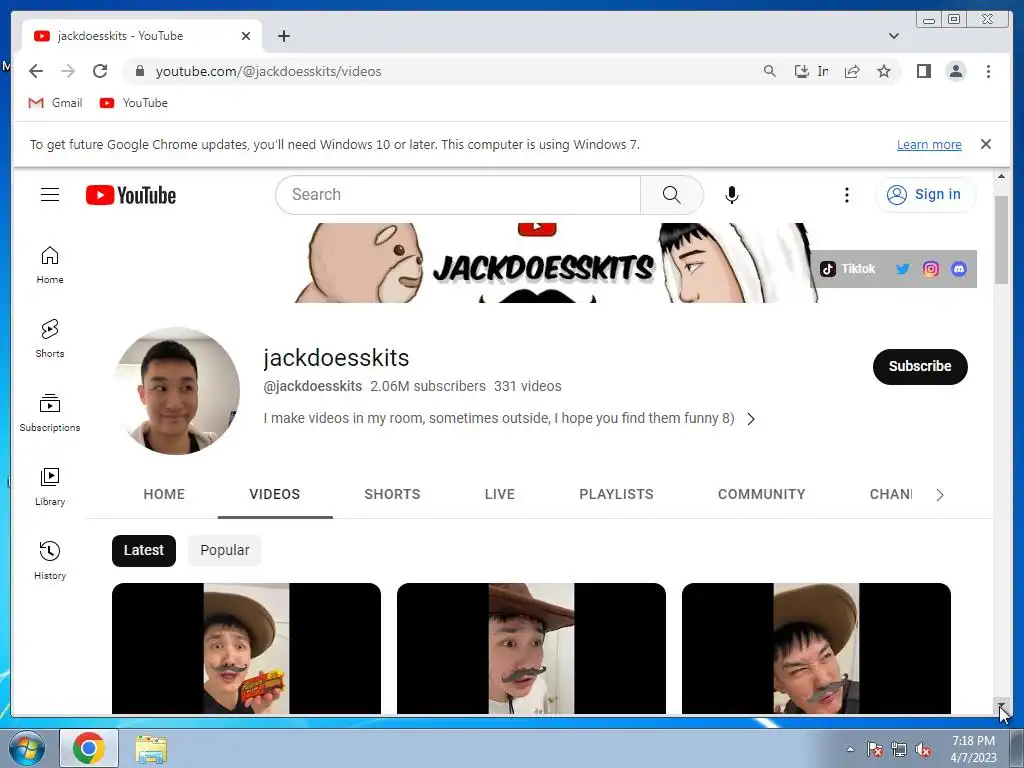Click the address bar zoom magnifier icon
This screenshot has height=768, width=1024.
click(770, 71)
